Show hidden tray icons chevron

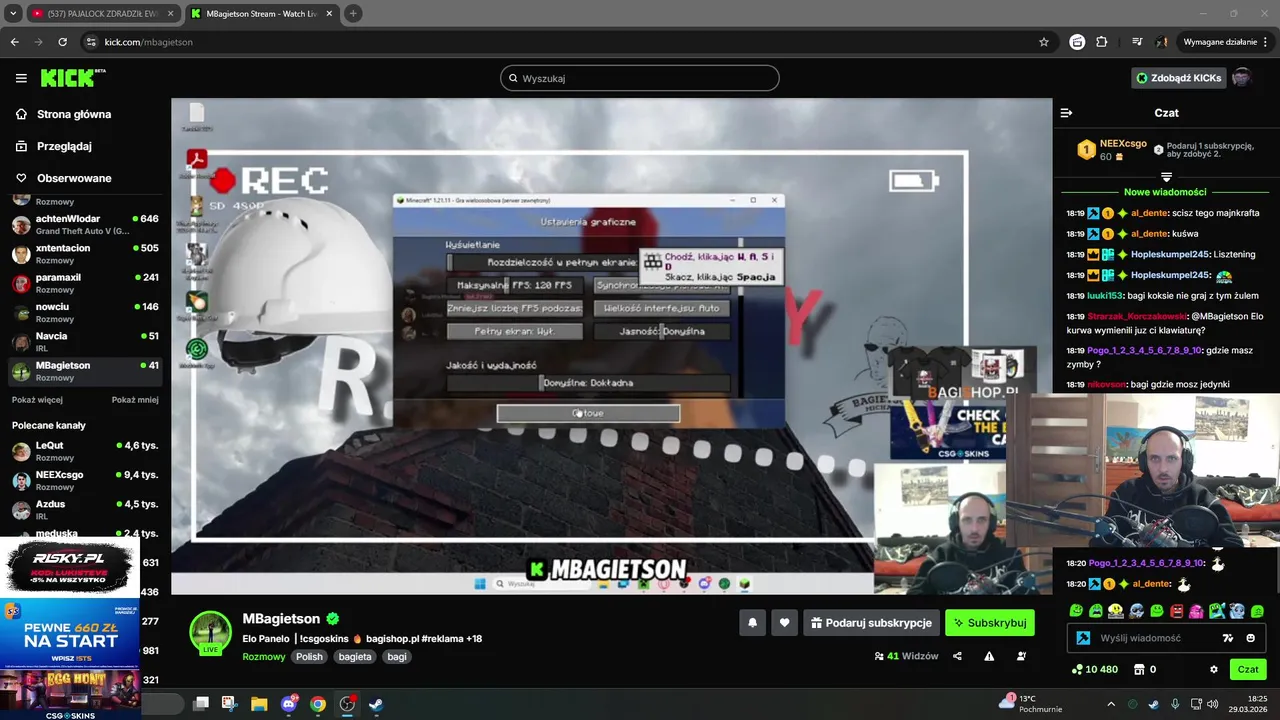(1113, 704)
